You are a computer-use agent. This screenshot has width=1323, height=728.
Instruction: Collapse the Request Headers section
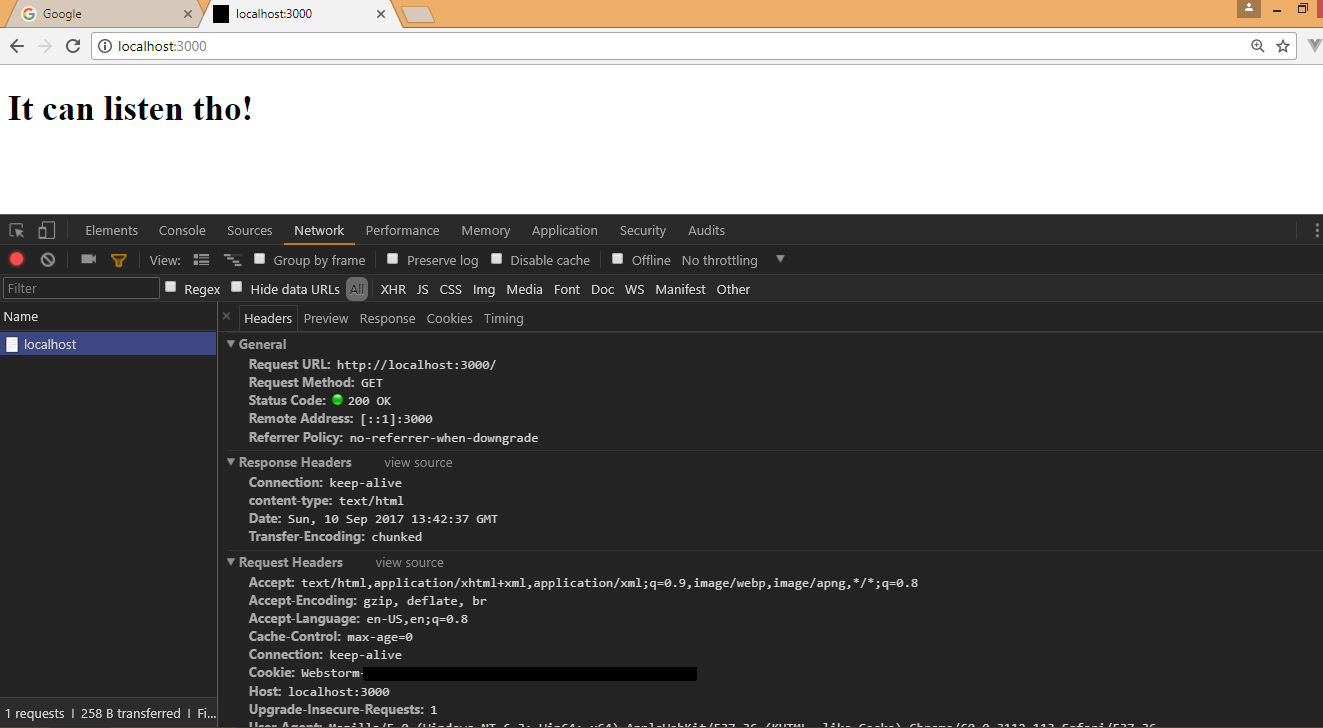231,562
